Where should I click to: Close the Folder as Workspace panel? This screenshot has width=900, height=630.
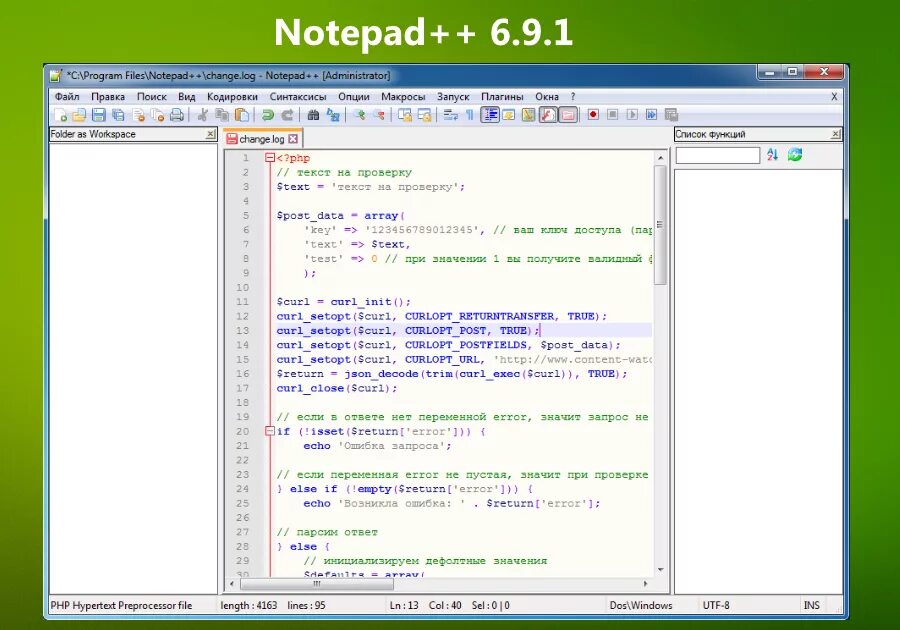click(211, 134)
